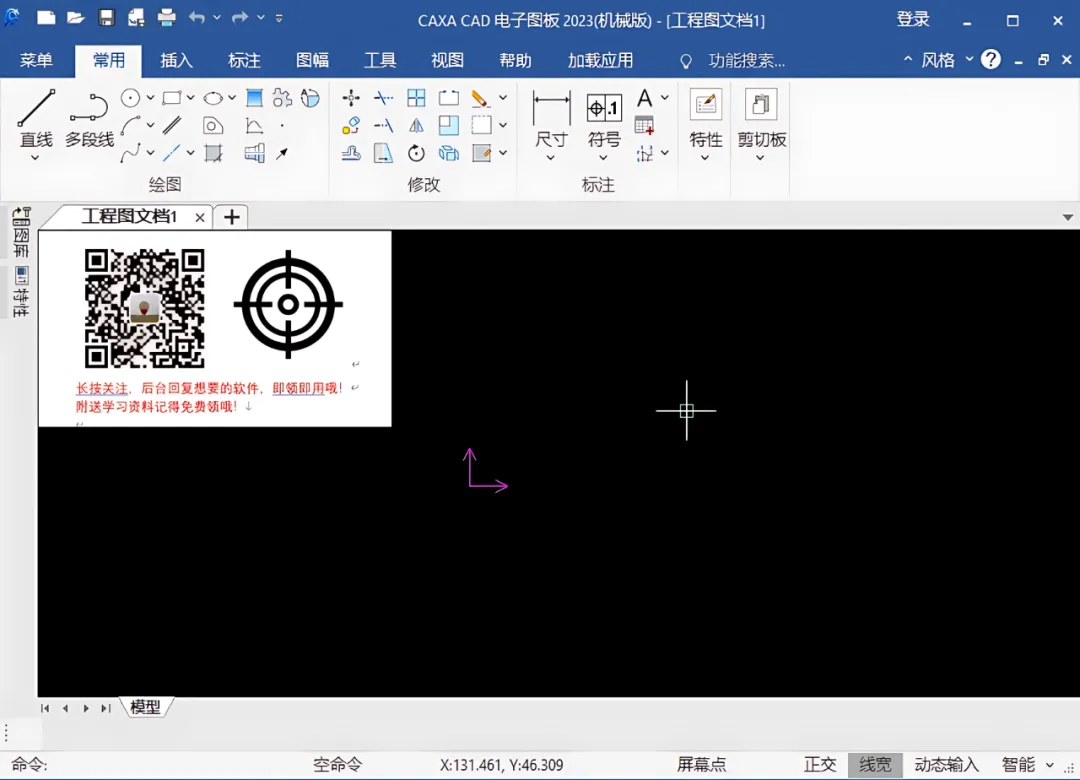Pick the circle drawing tool
The width and height of the screenshot is (1080, 780).
click(130, 98)
